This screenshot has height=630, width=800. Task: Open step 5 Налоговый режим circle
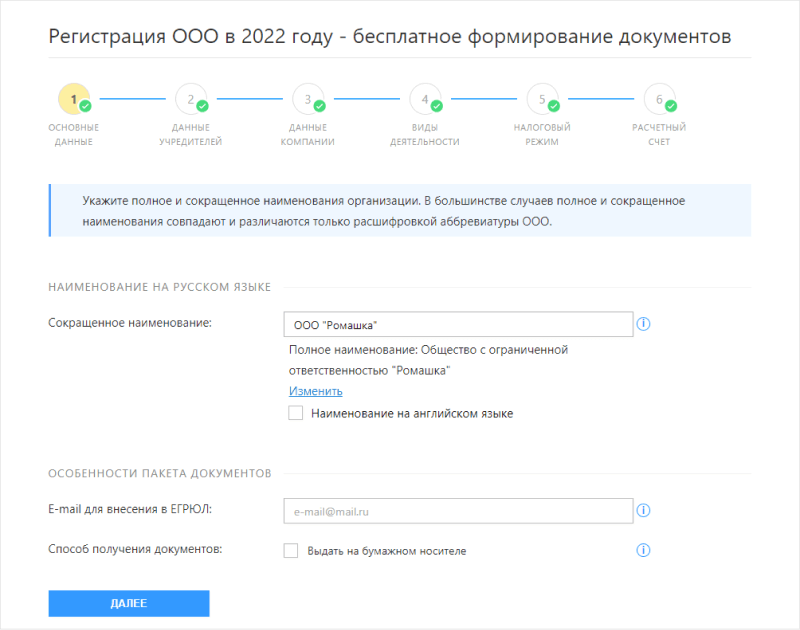(x=542, y=99)
